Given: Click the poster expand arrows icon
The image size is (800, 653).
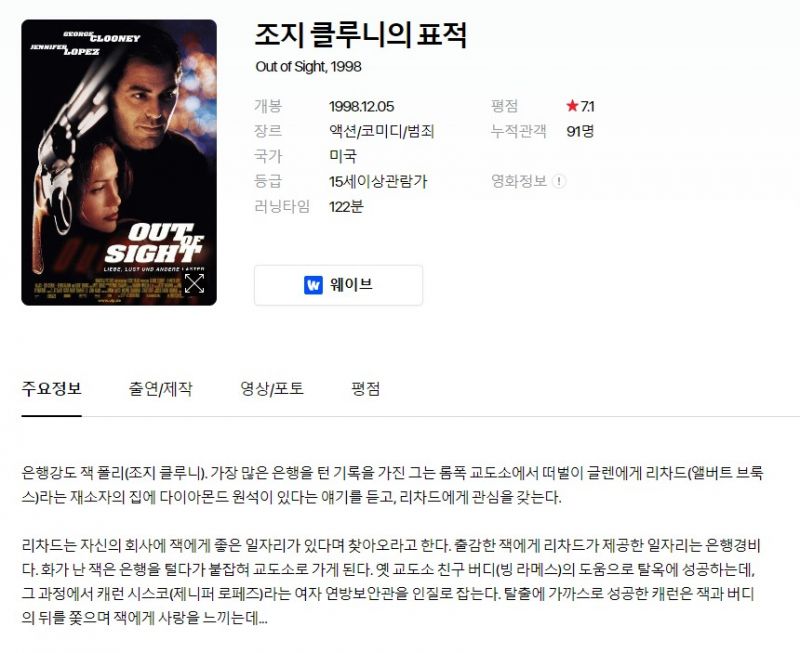Looking at the screenshot, I should tap(194, 284).
